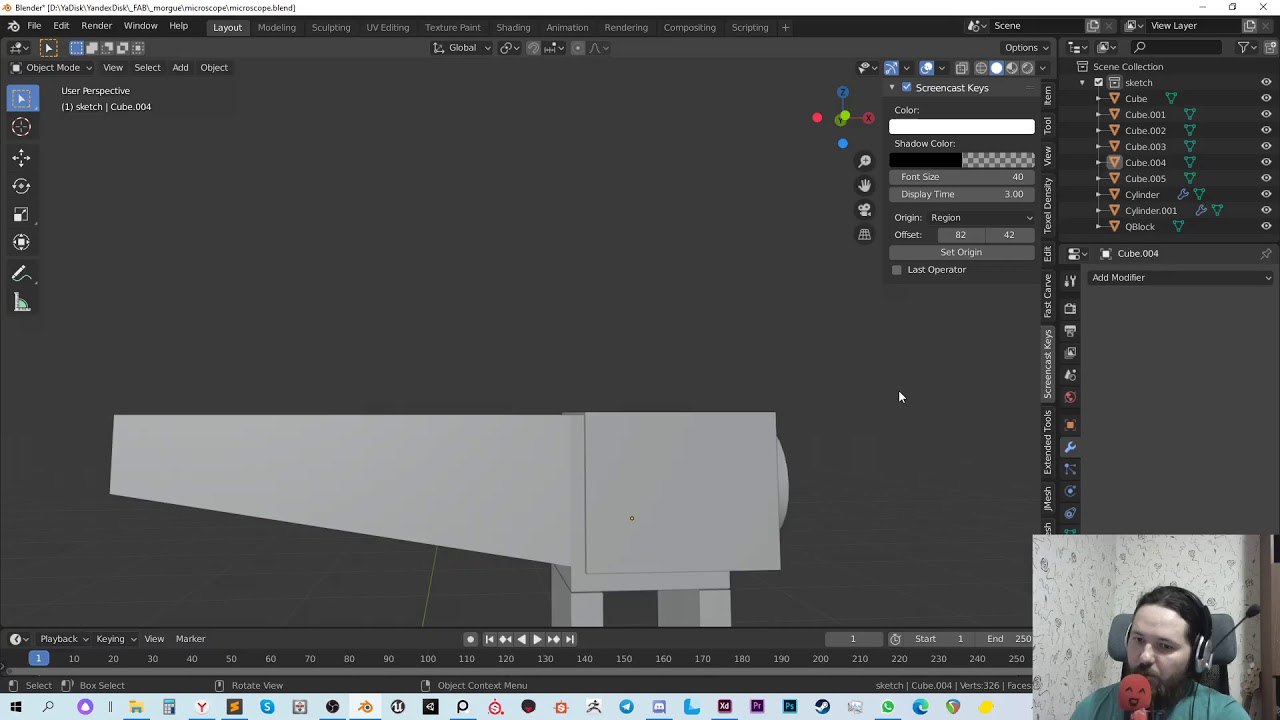Open Blender from the Windows taskbar
This screenshot has width=1280, height=720.
click(365, 707)
